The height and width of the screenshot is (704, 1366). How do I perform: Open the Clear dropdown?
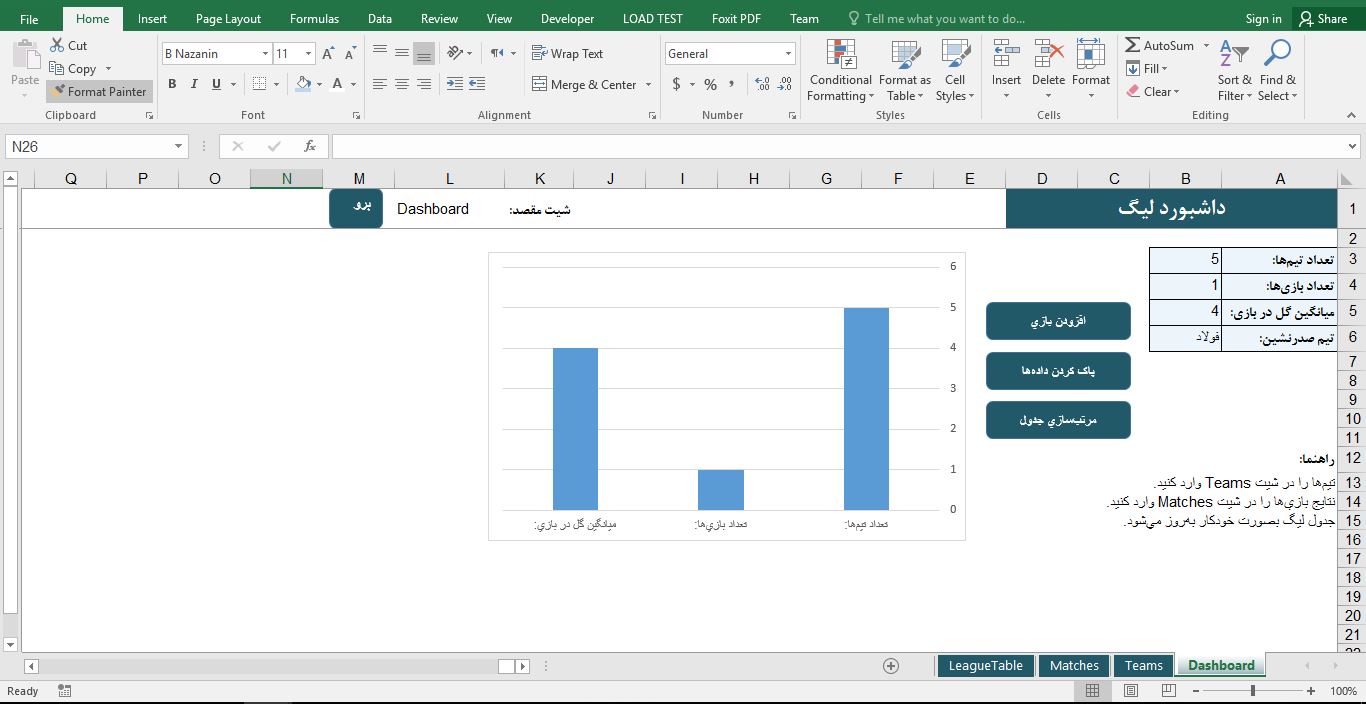coord(1154,91)
